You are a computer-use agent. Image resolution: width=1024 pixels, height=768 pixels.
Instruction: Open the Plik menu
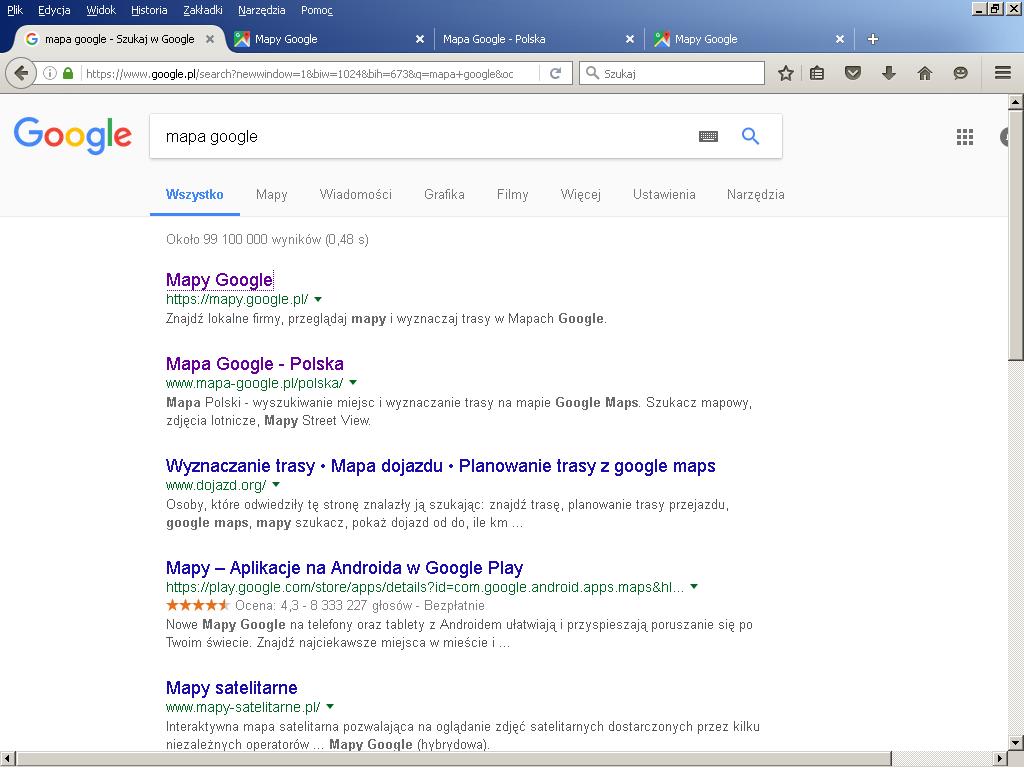tap(15, 10)
